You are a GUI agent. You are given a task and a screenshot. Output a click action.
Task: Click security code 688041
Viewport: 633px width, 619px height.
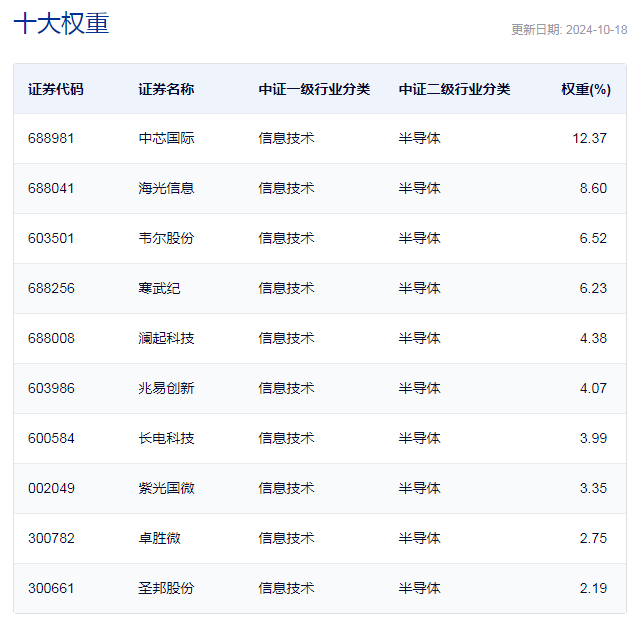pos(51,189)
